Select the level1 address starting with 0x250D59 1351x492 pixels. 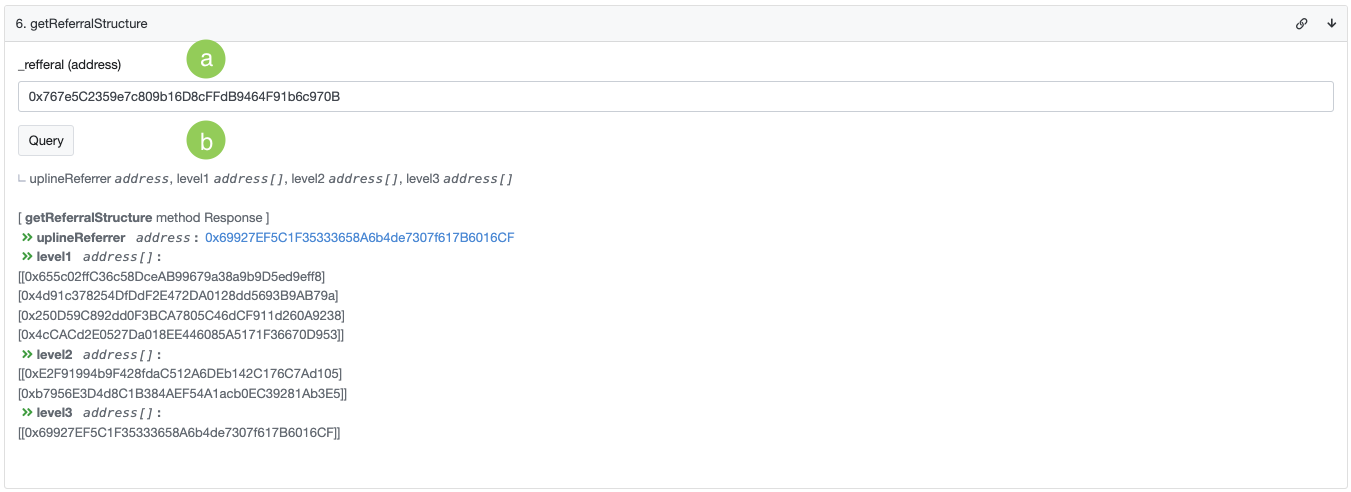click(x=182, y=315)
